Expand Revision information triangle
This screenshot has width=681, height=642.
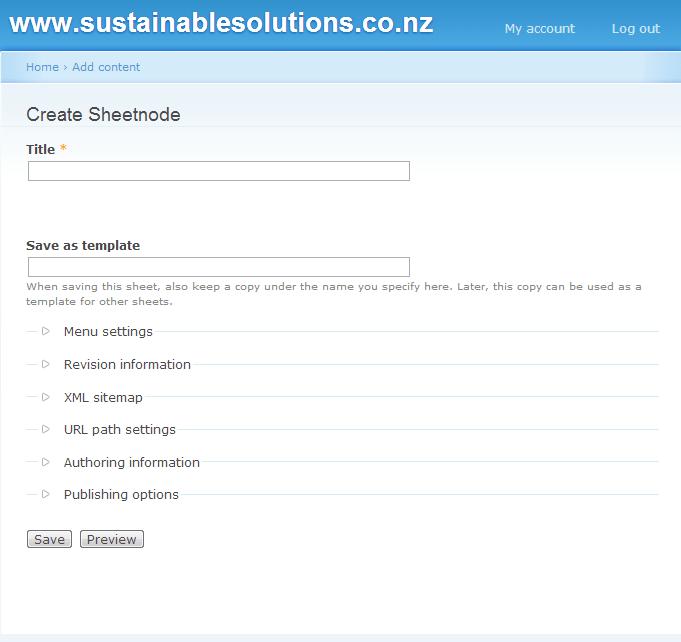click(x=46, y=364)
